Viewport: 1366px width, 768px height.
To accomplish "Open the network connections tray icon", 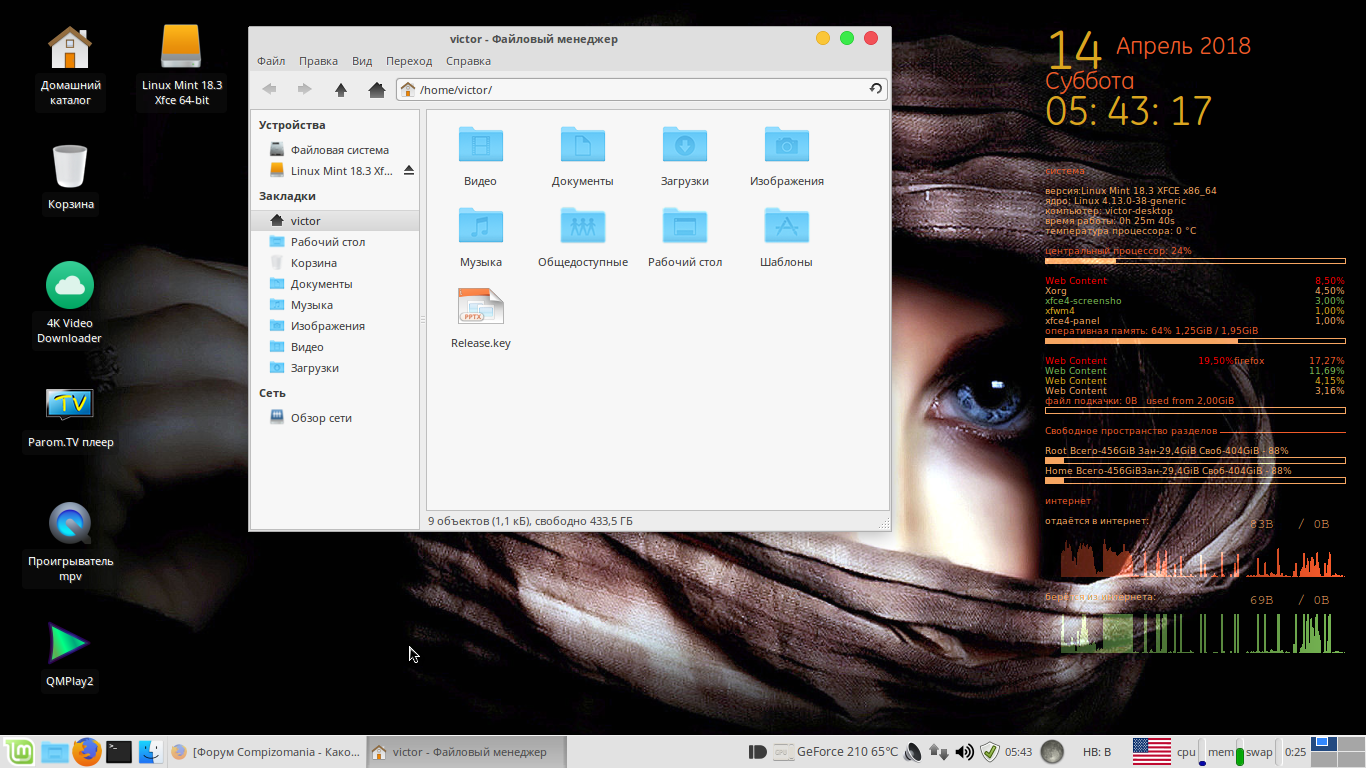I will coord(938,752).
